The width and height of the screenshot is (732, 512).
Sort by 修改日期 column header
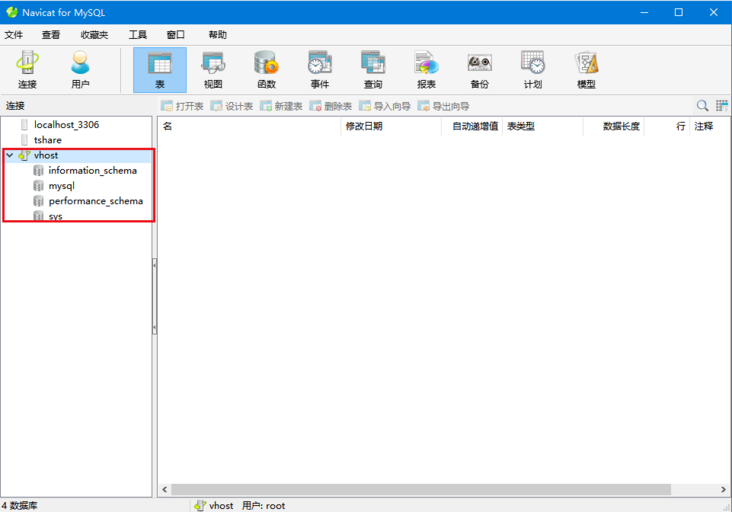pyautogui.click(x=391, y=126)
